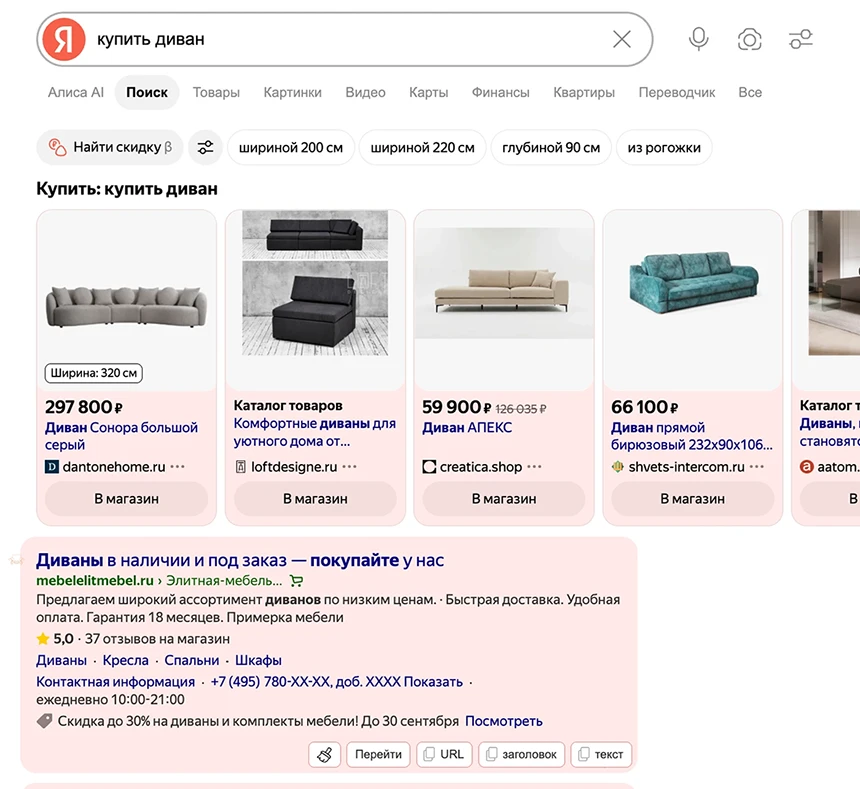Click the Посмотреть discount link
This screenshot has height=789, width=860.
coord(503,721)
